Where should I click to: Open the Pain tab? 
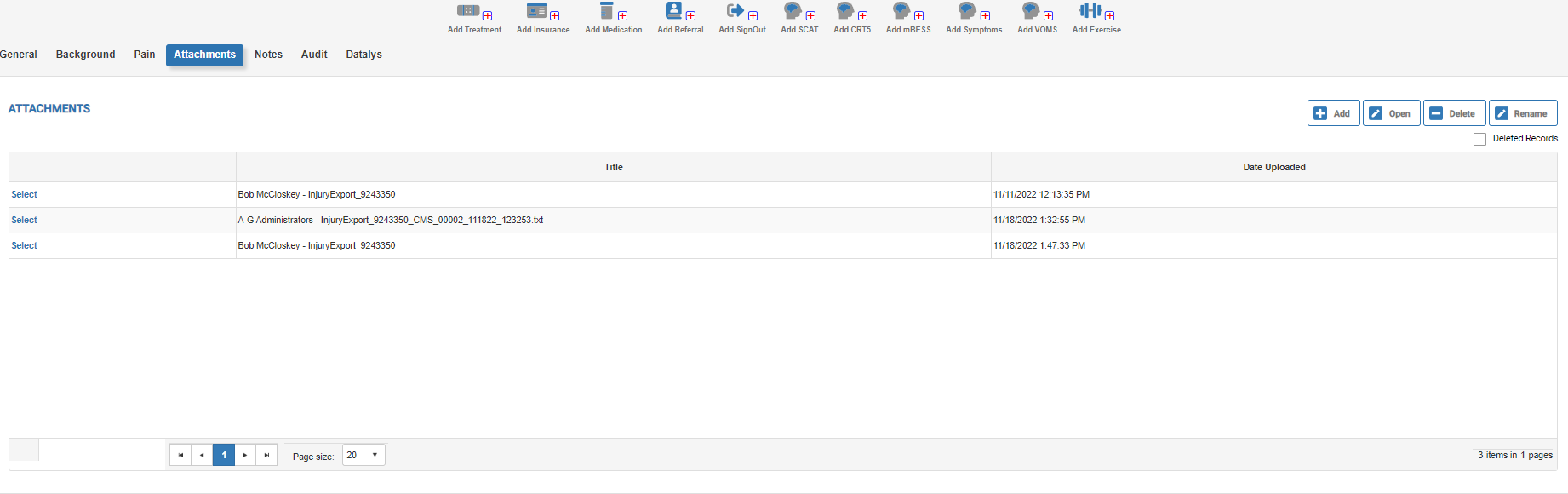pyautogui.click(x=145, y=55)
